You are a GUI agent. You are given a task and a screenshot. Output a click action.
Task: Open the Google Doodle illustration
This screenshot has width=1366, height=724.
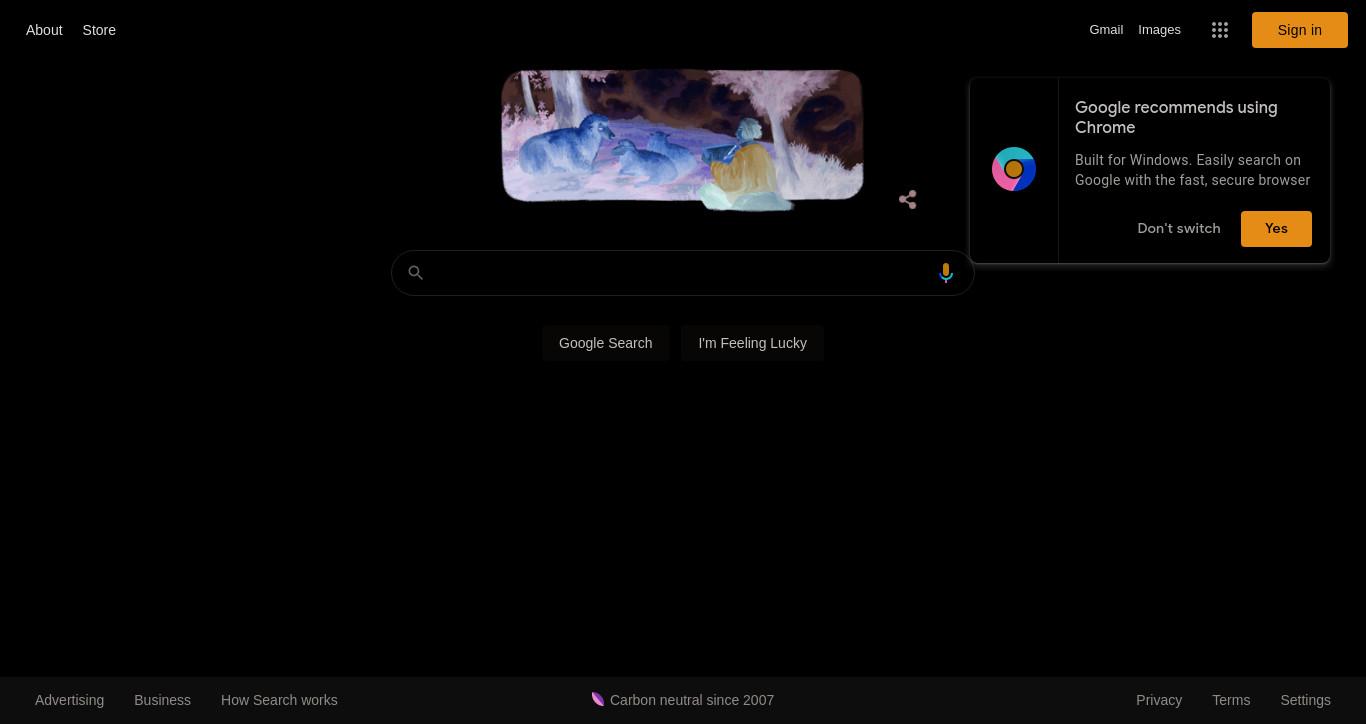tap(682, 138)
